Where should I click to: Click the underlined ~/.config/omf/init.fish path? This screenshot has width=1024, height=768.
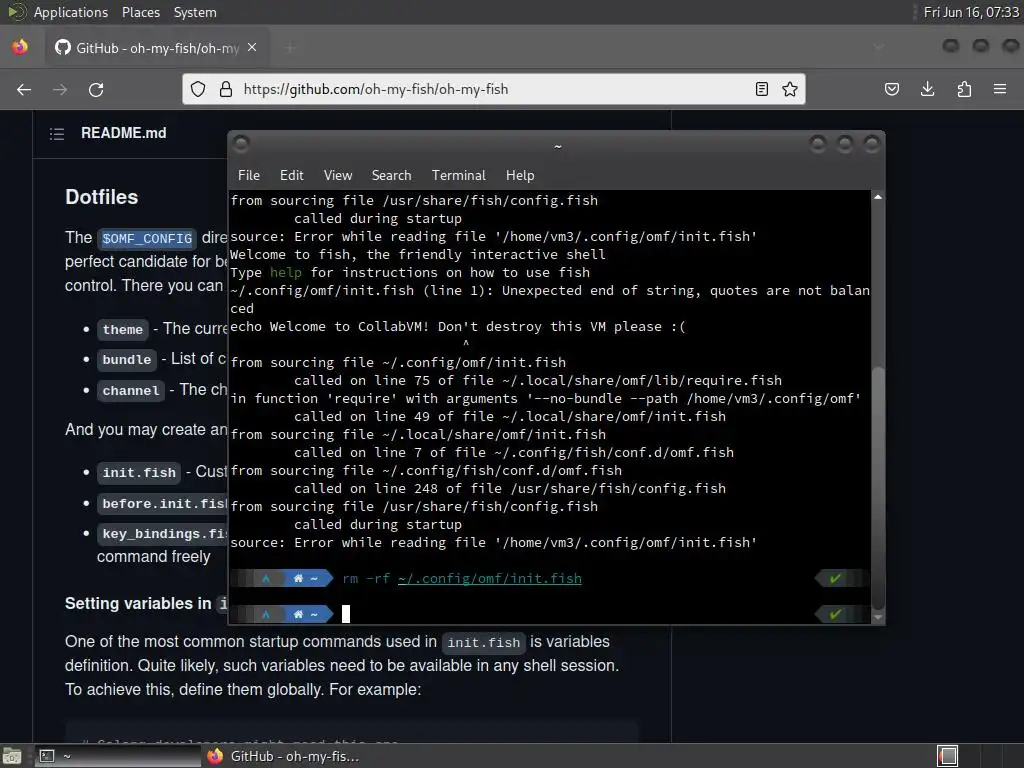[490, 579]
